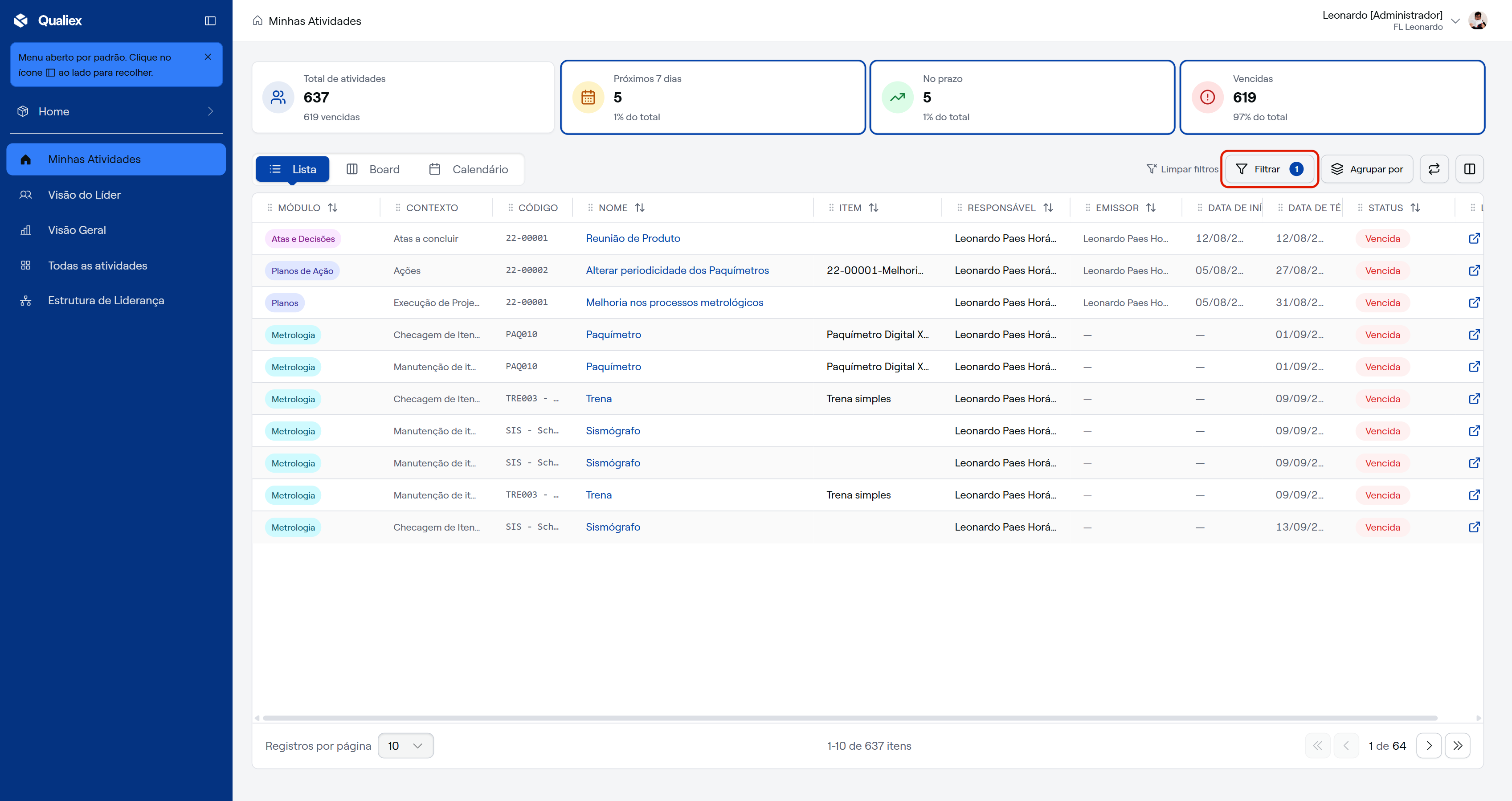Open Melhoria nos processos metrológicos link
This screenshot has height=801, width=1512.
pyautogui.click(x=674, y=303)
